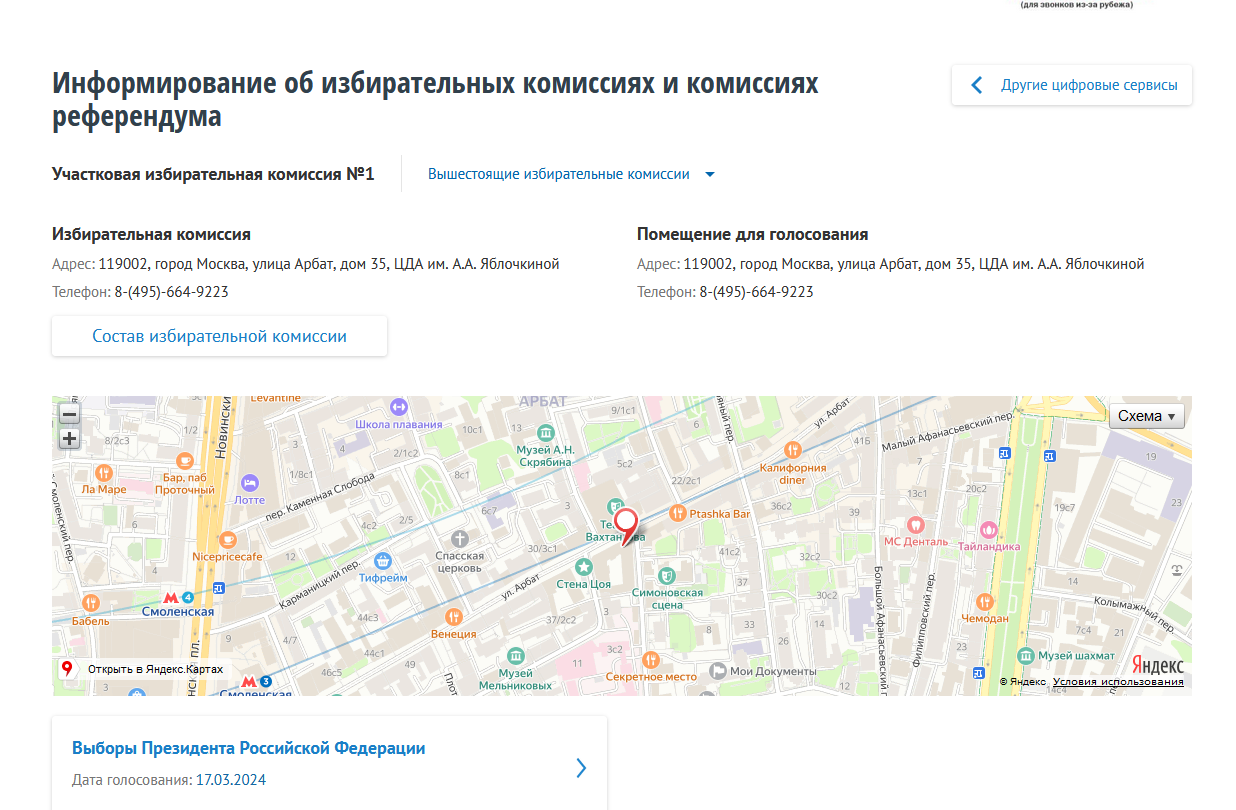The width and height of the screenshot is (1236, 810).
Task: Click the Симоновская сцена theater icon
Action: coord(667,575)
